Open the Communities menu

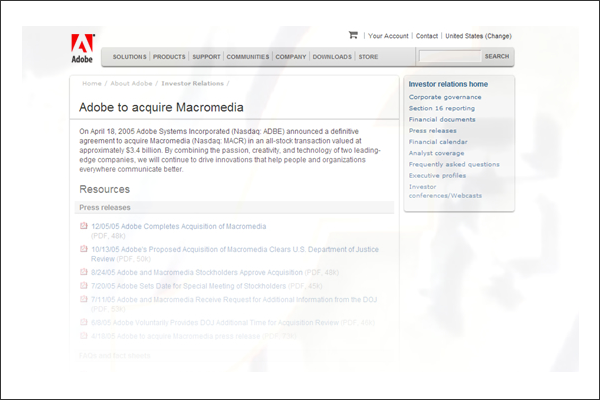coord(248,57)
